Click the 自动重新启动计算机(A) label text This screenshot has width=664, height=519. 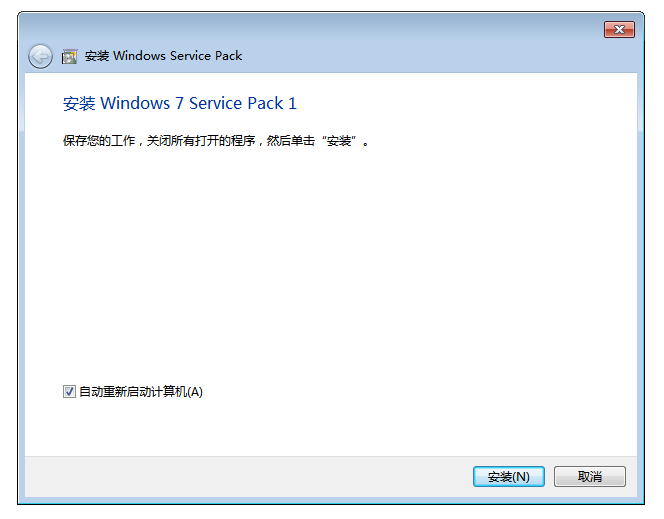140,392
